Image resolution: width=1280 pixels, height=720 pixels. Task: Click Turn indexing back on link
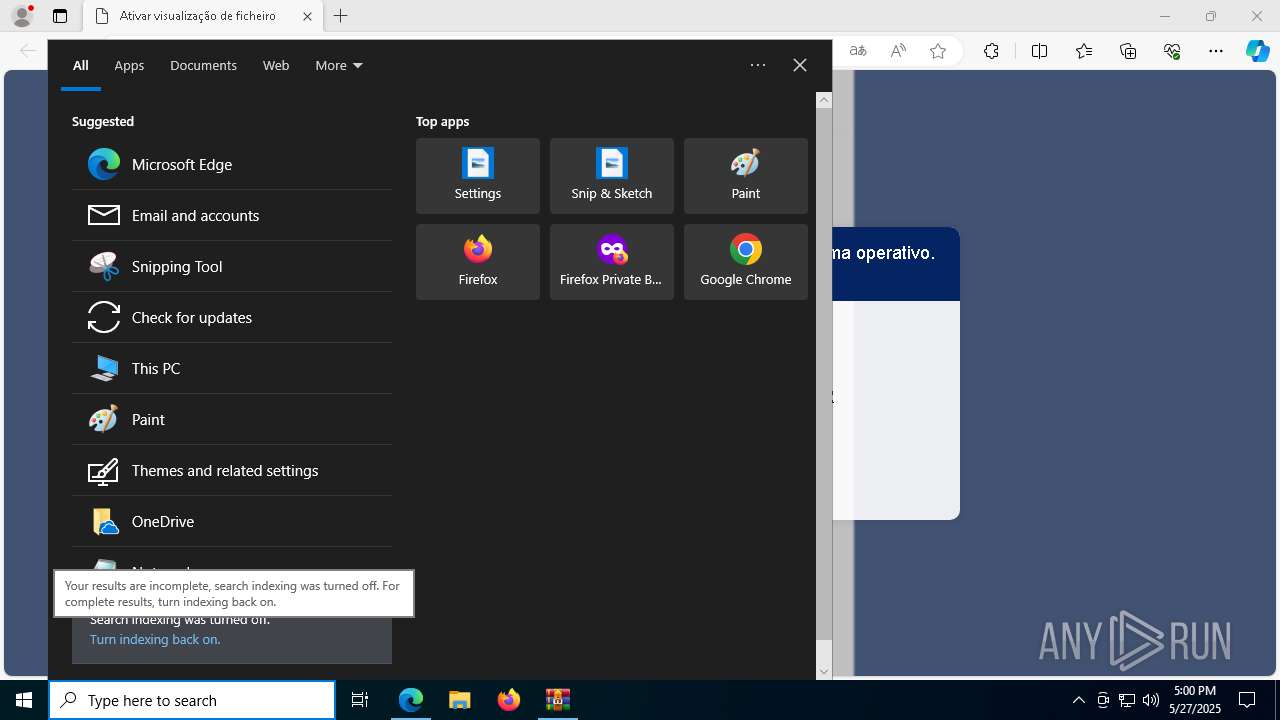tap(154, 639)
